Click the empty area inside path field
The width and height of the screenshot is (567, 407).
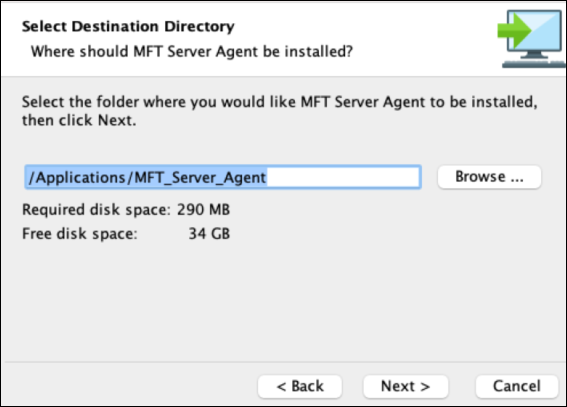point(344,177)
